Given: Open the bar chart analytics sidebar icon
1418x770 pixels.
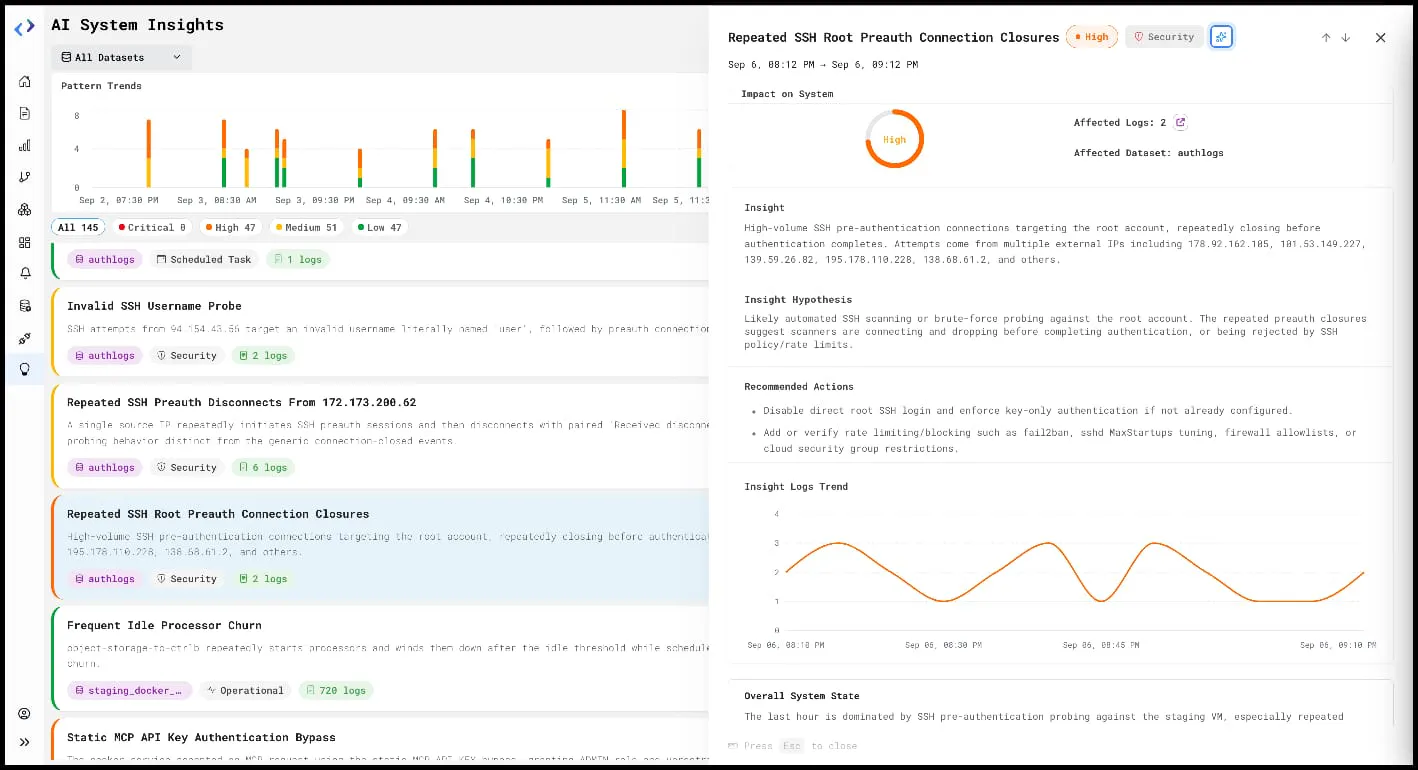Looking at the screenshot, I should point(25,145).
